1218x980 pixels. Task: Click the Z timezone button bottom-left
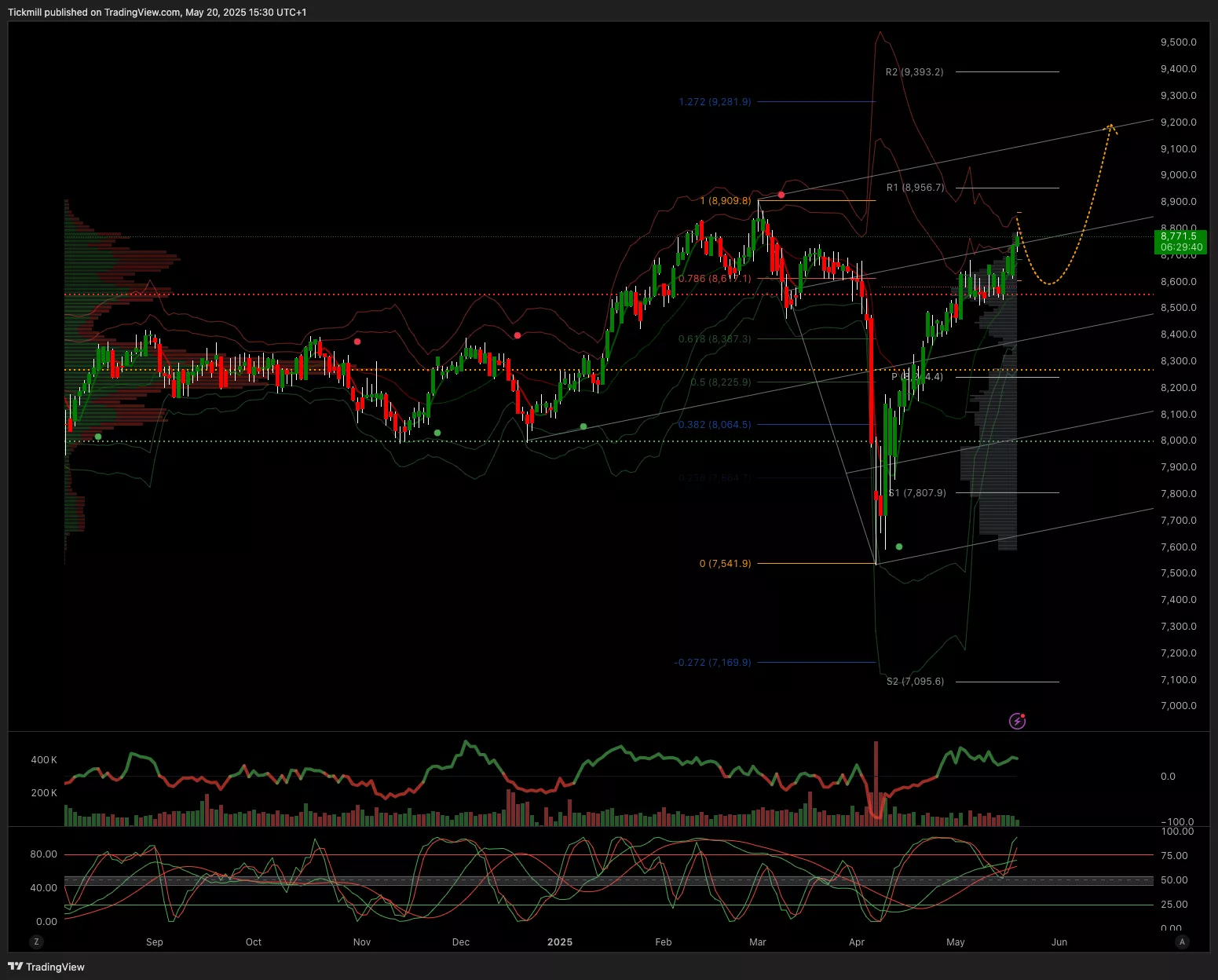[x=36, y=942]
